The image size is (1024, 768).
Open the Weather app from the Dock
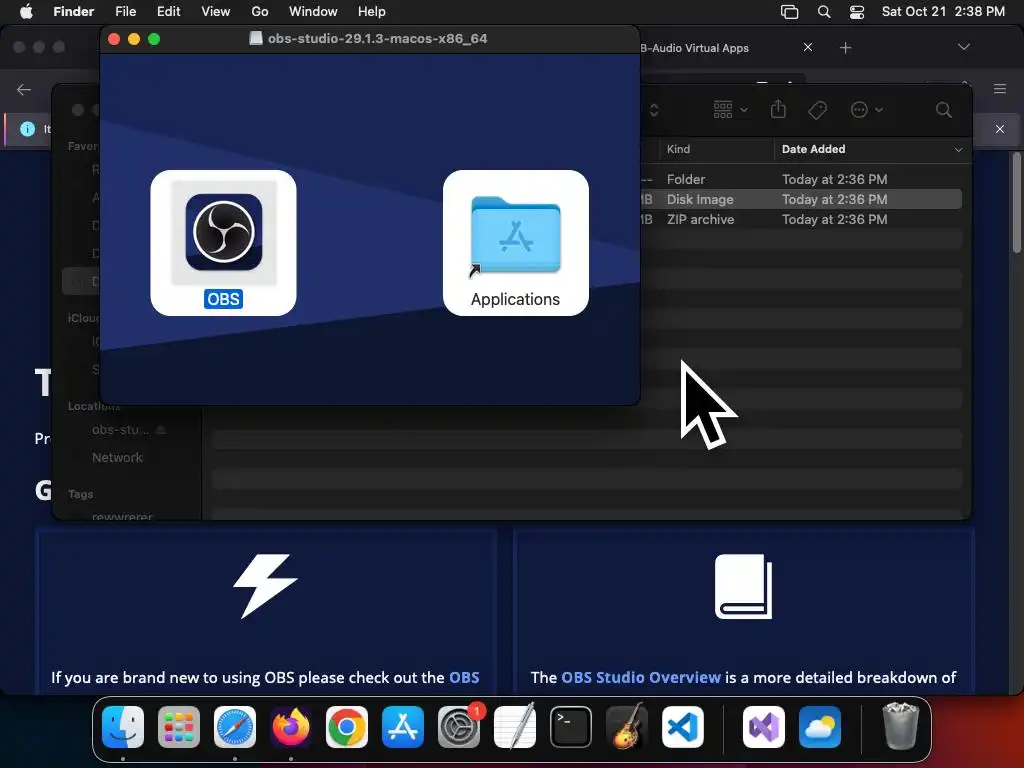[x=820, y=727]
